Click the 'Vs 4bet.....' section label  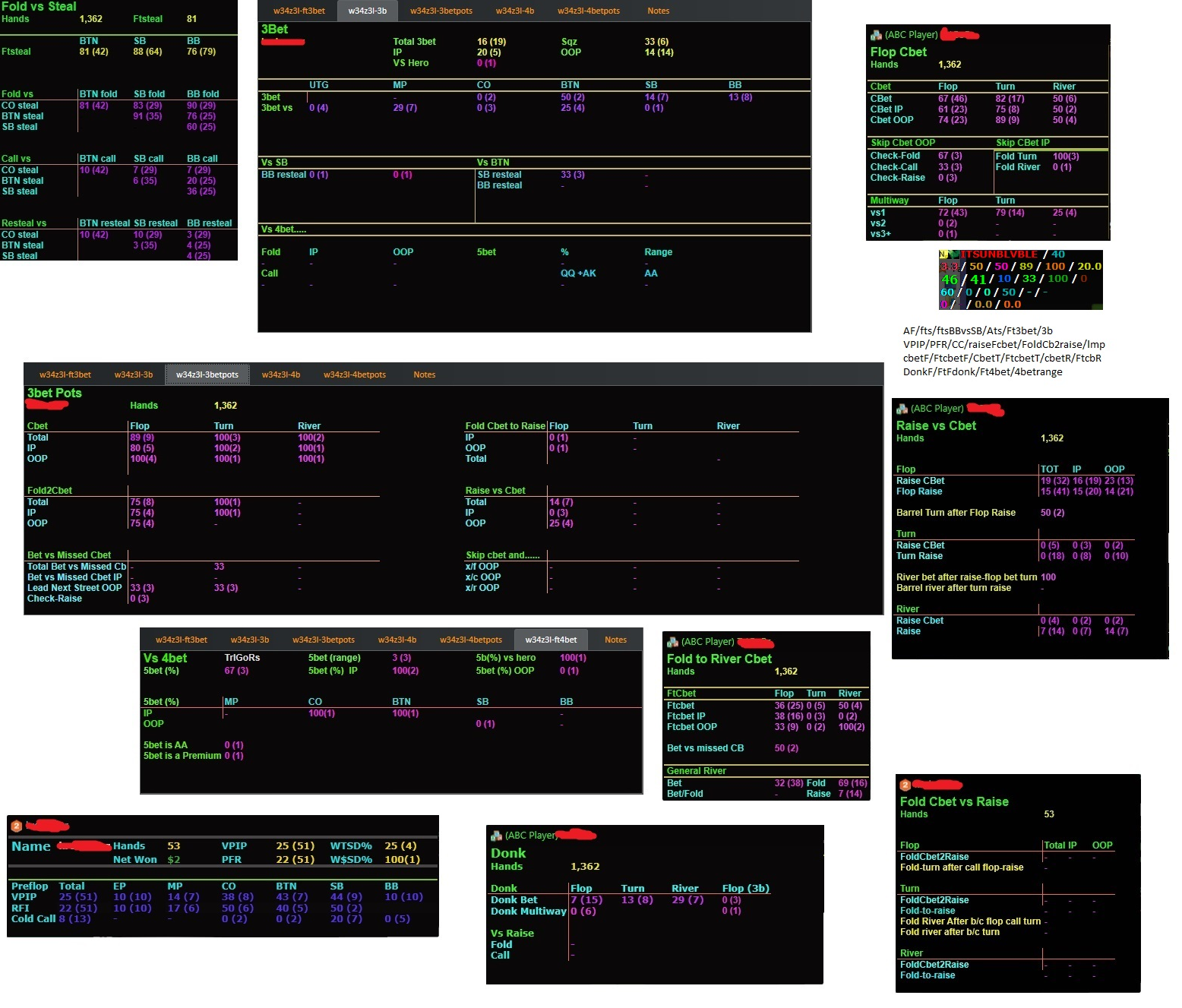point(283,229)
